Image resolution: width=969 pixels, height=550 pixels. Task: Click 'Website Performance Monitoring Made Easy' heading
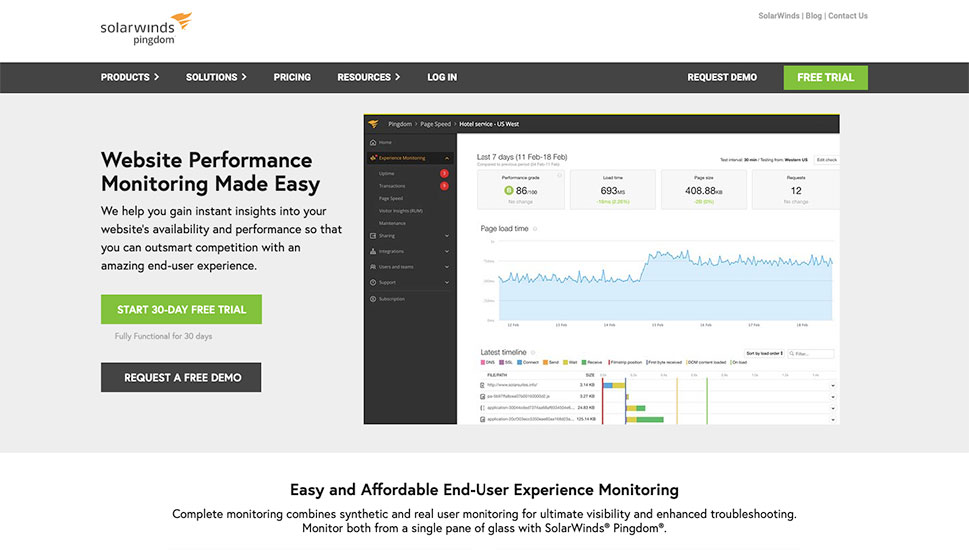tap(211, 172)
